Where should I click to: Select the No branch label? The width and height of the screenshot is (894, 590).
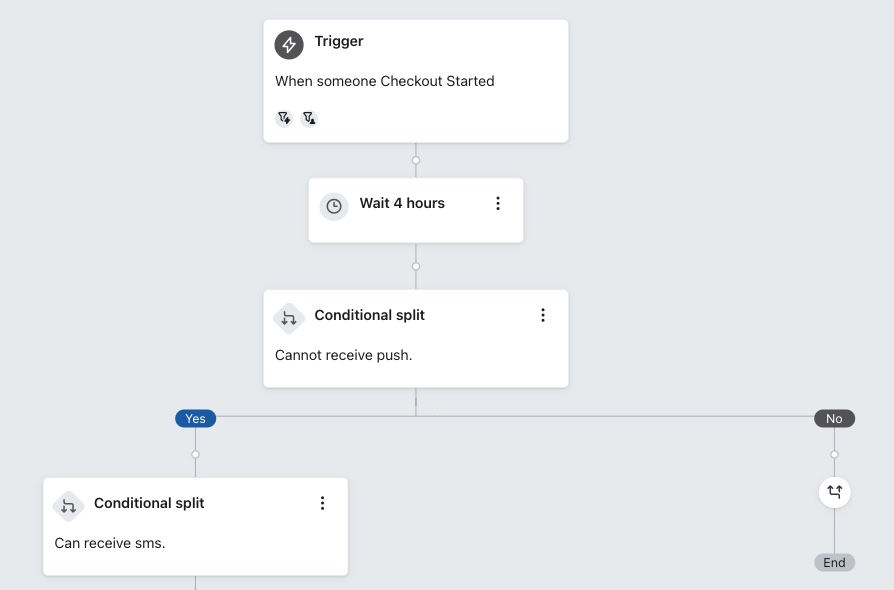834,418
